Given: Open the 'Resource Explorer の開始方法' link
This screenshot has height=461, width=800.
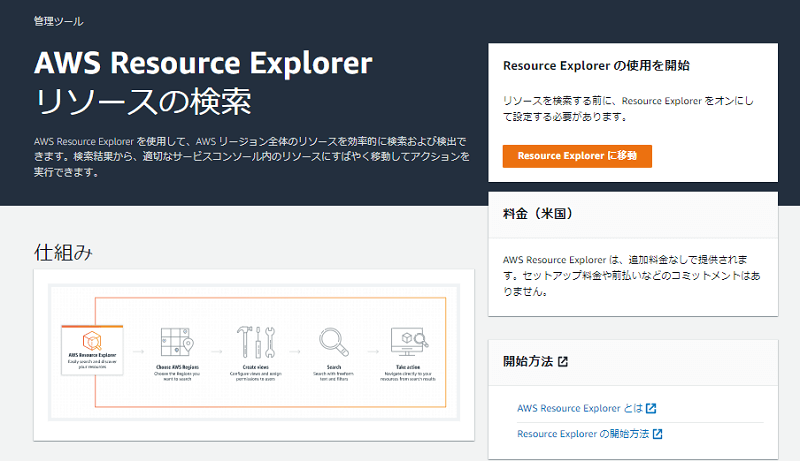Looking at the screenshot, I should (x=589, y=434).
